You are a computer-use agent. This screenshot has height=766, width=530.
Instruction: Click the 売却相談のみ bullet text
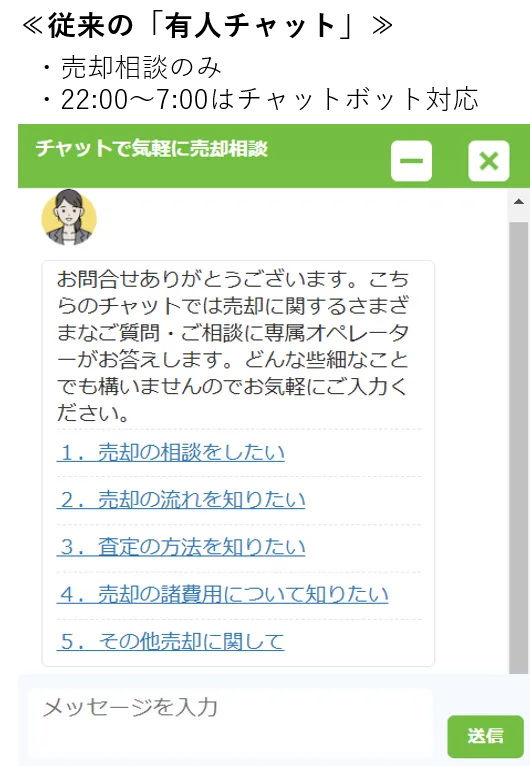coord(141,67)
